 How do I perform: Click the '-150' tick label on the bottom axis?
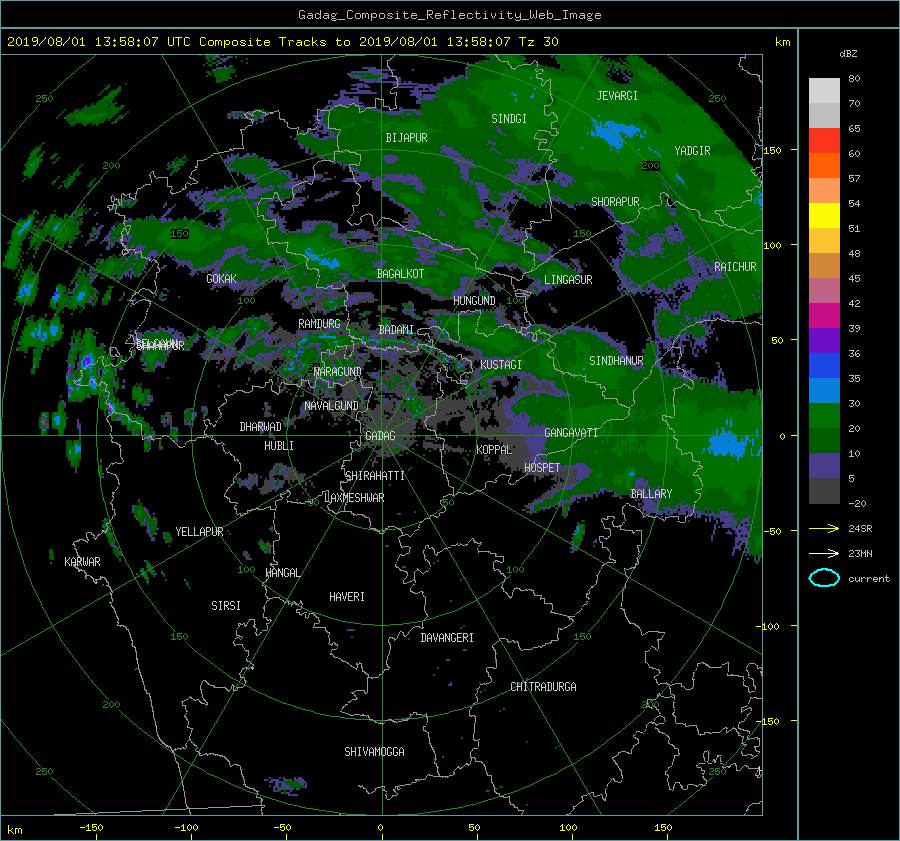click(x=91, y=827)
